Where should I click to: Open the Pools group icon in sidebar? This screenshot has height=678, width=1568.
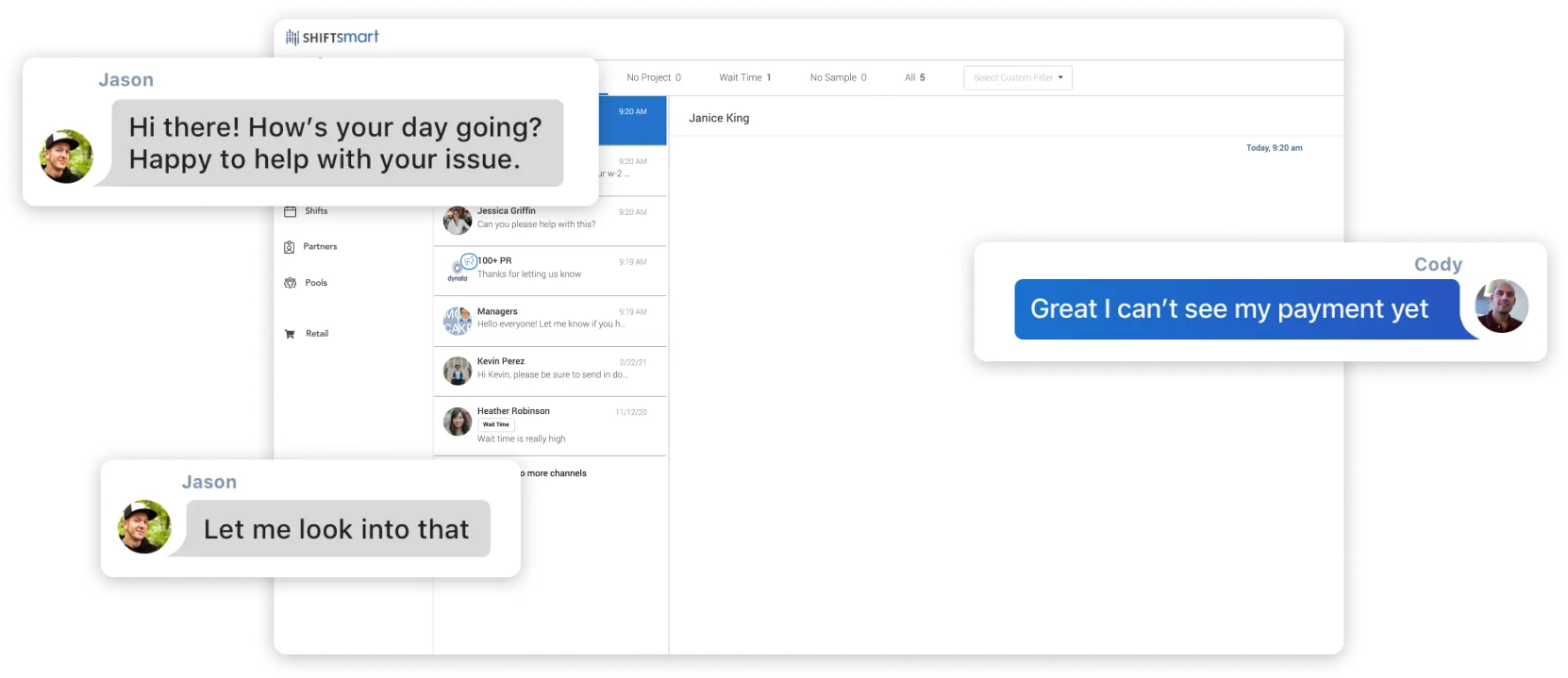pos(291,283)
